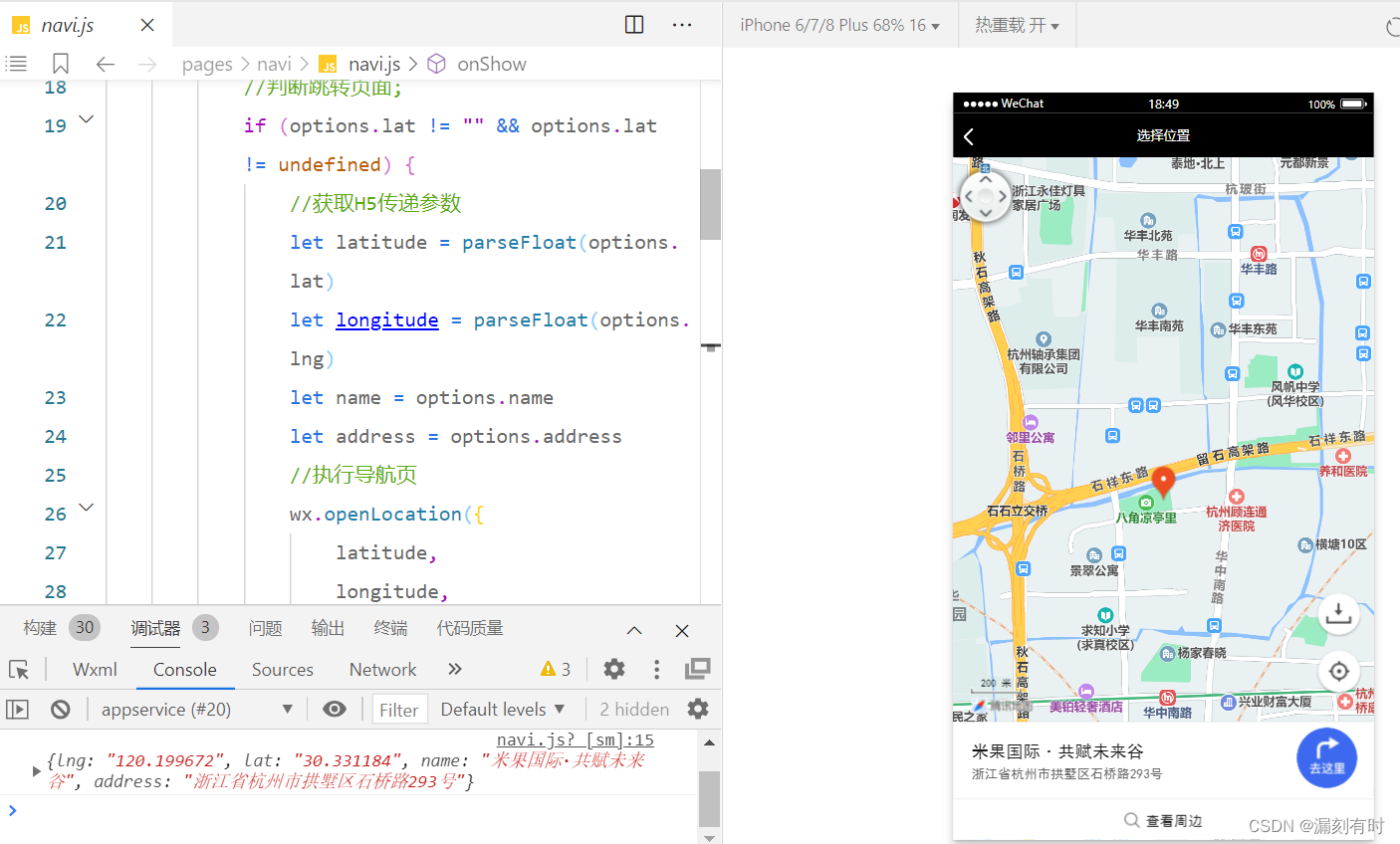1400x844 pixels.
Task: Select the Console devtools tab
Action: click(185, 670)
